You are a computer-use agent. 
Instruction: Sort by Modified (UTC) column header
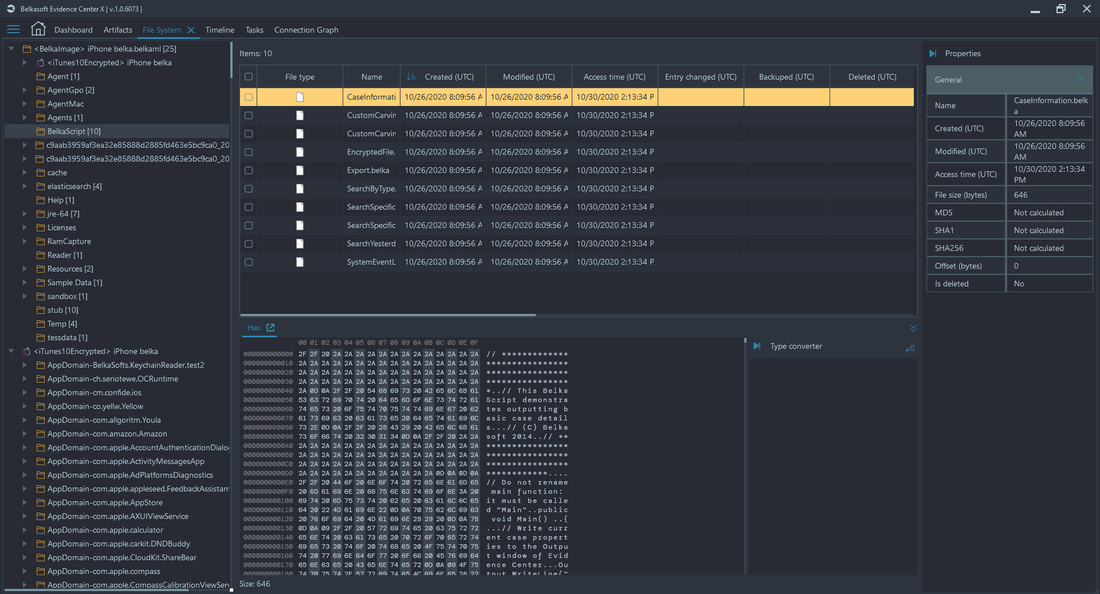coord(529,76)
